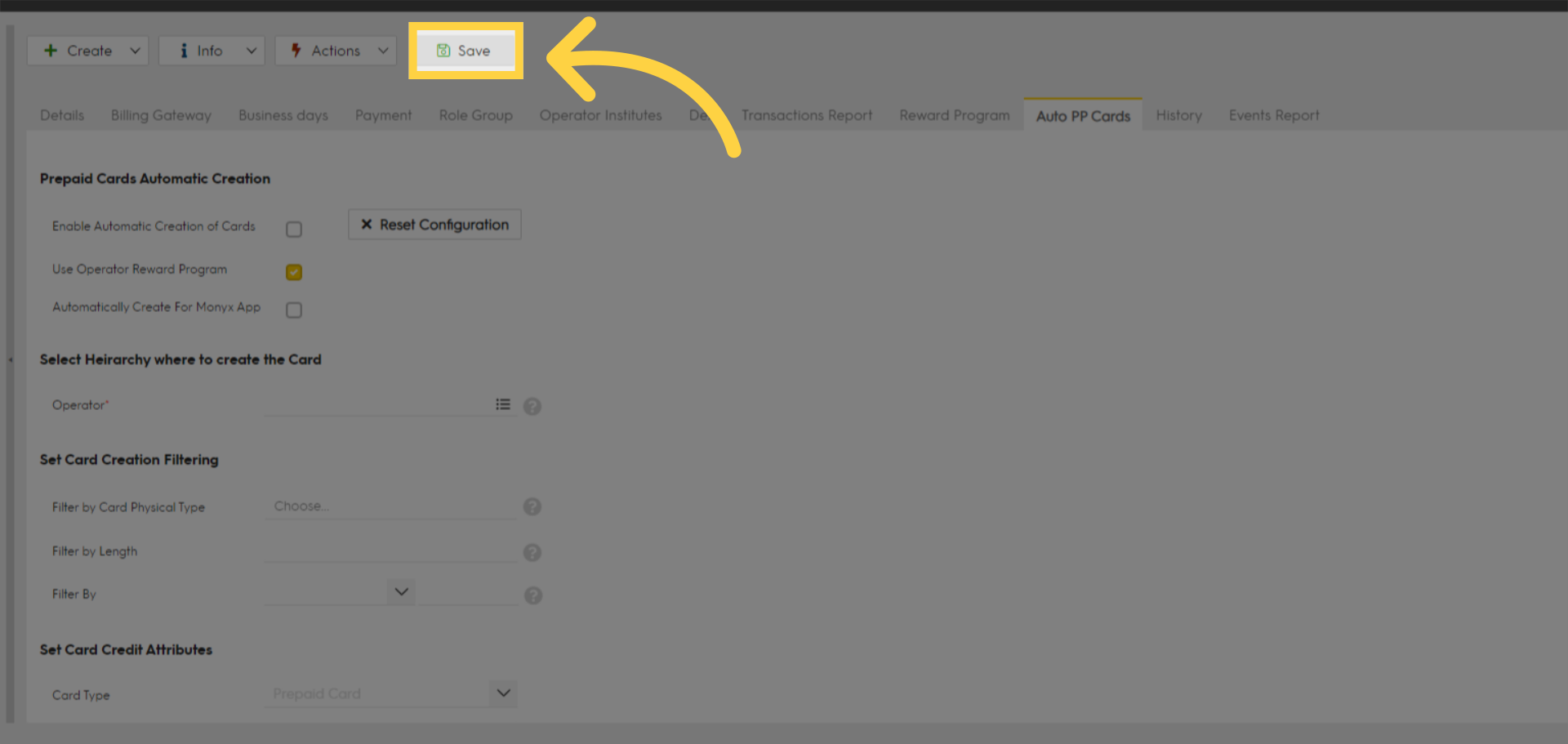The width and height of the screenshot is (1568, 744).
Task: Collapse the left side panel handle
Action: point(11,359)
